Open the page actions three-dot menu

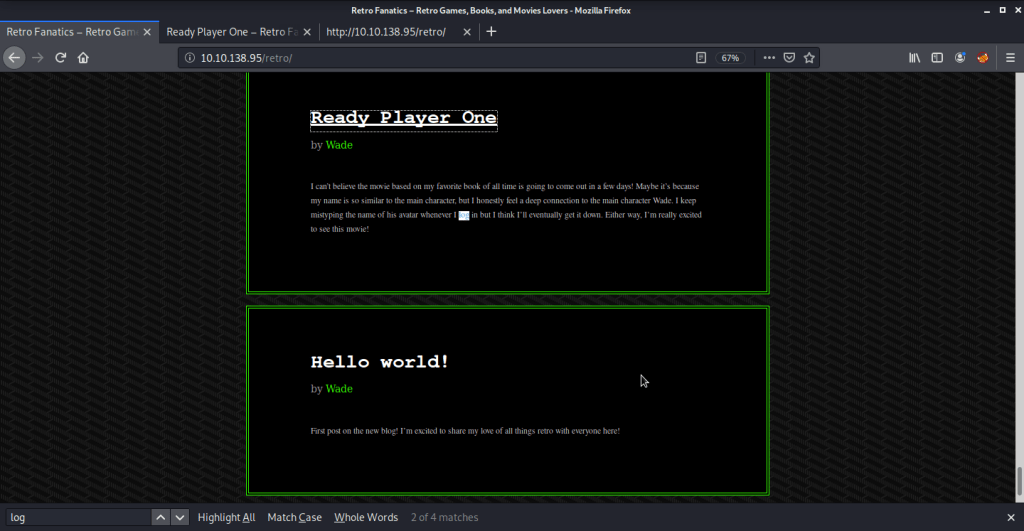click(x=768, y=58)
